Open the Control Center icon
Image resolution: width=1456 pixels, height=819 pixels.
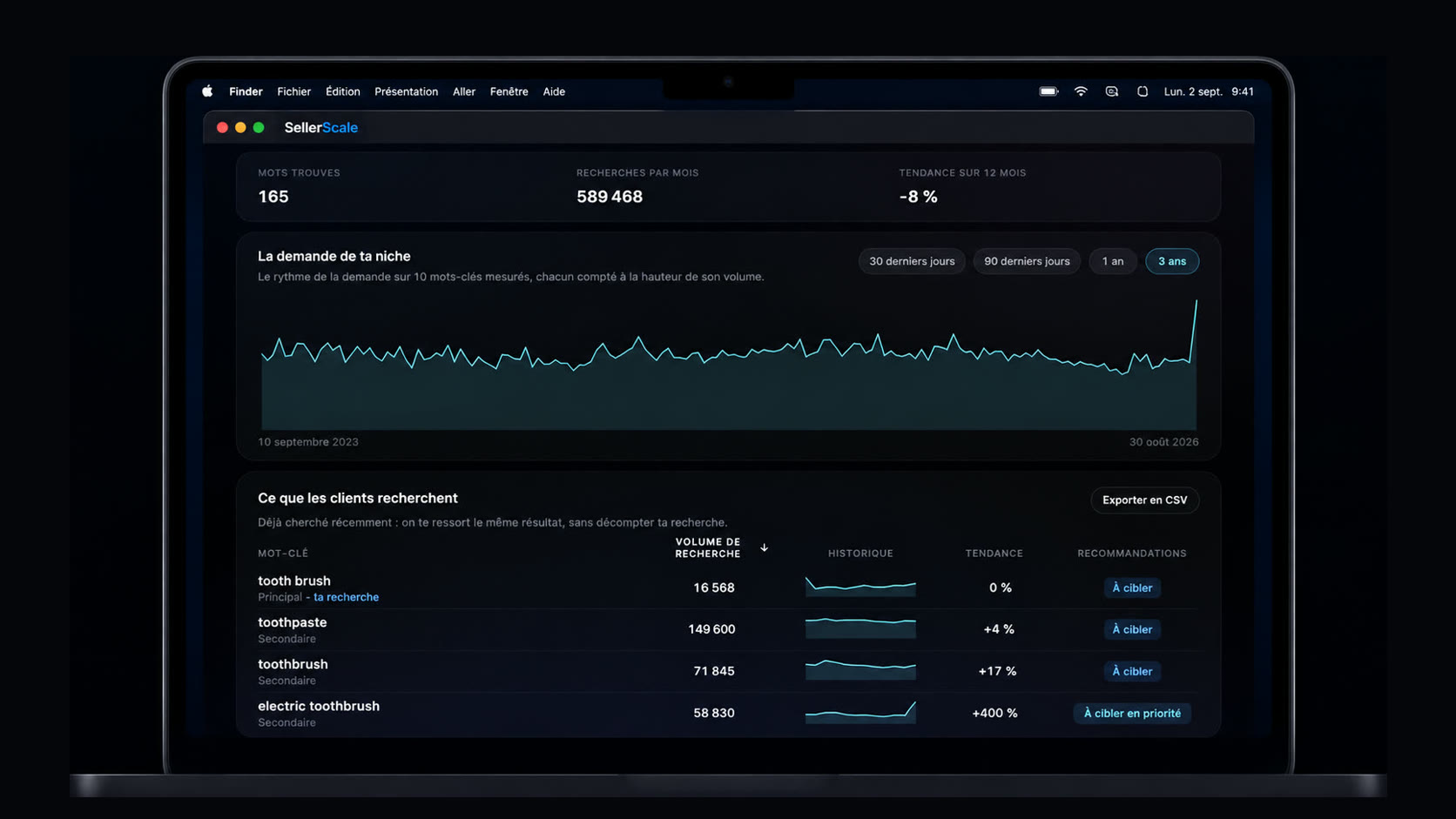[1143, 91]
